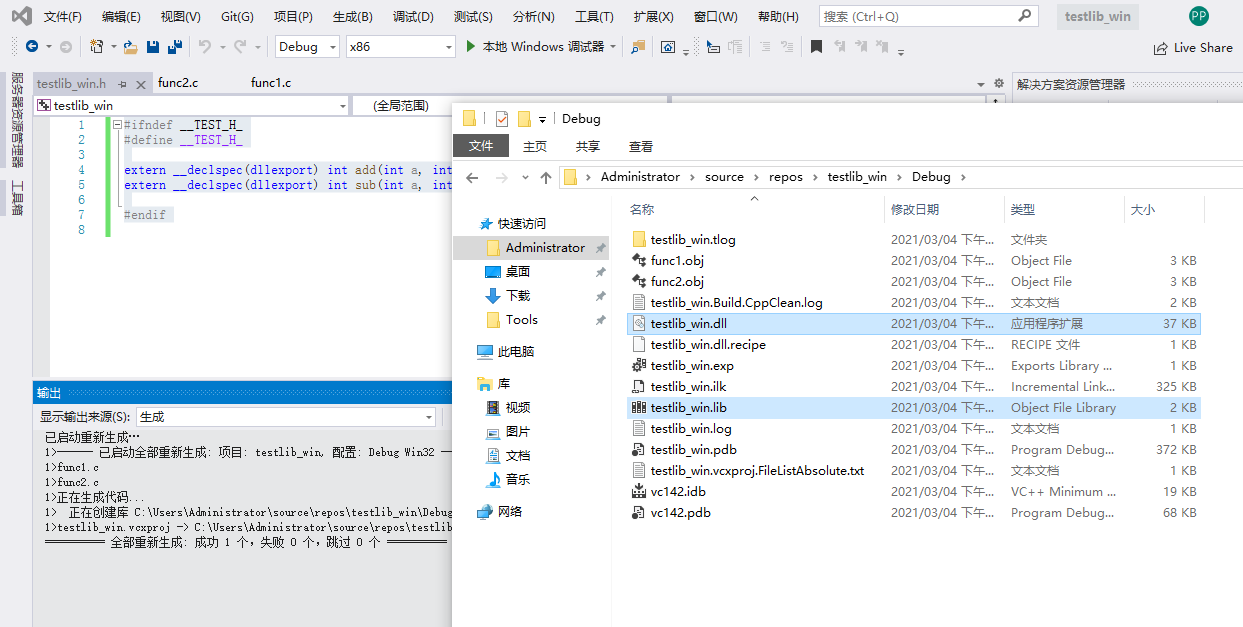Click the bookmark icon in toolbar

coord(816,47)
